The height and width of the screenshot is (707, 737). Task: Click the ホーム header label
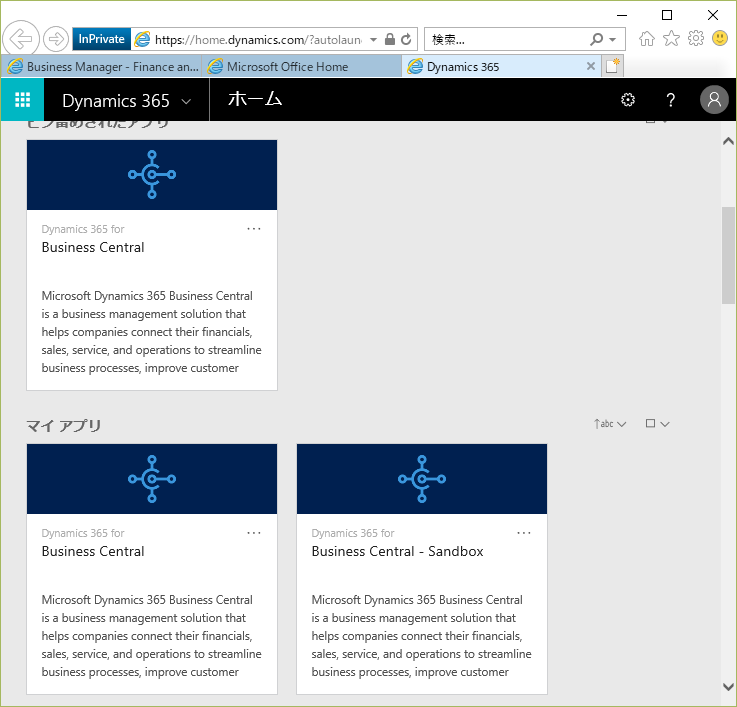(x=255, y=99)
